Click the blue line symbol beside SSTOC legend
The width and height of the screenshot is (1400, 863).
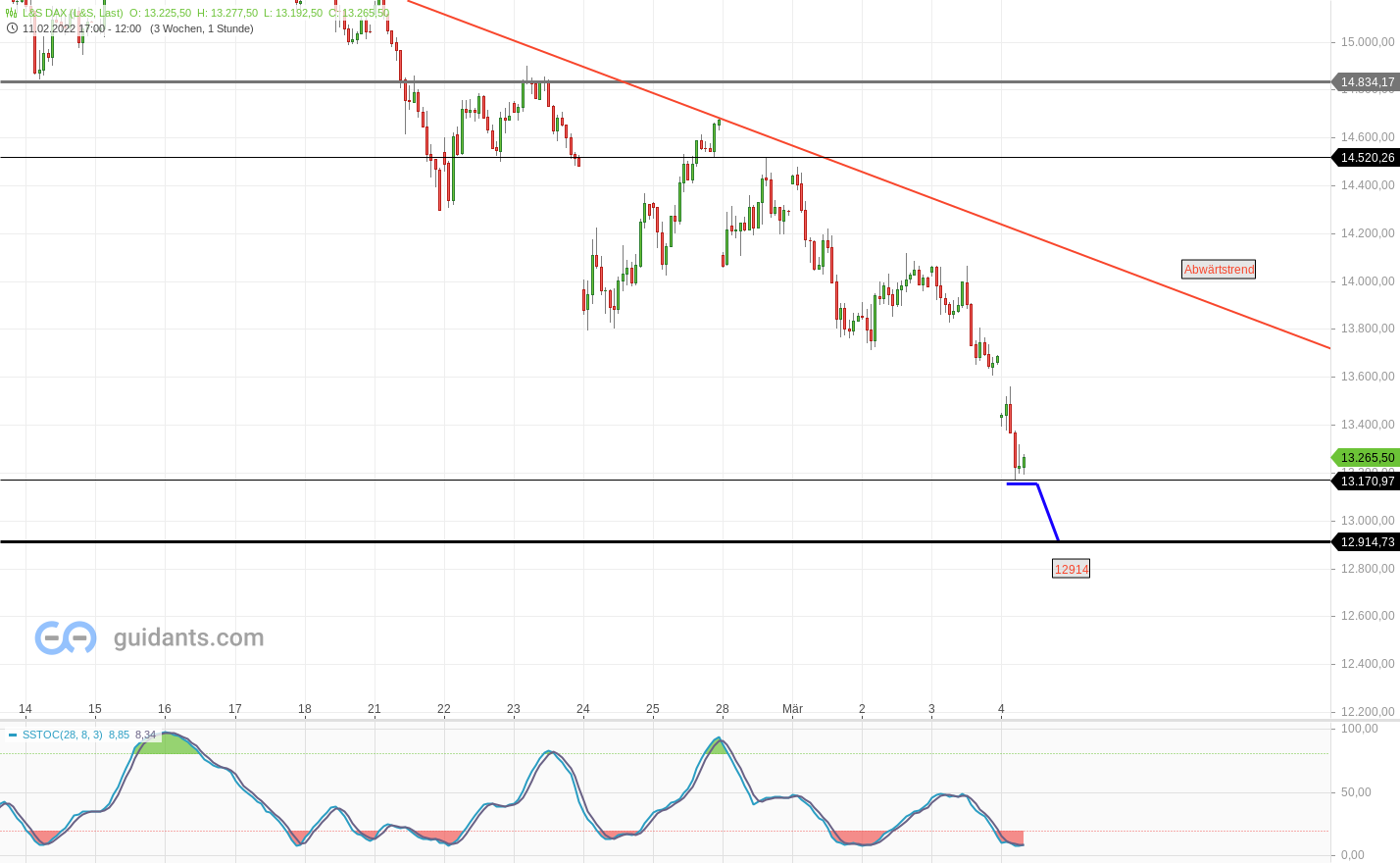14,734
